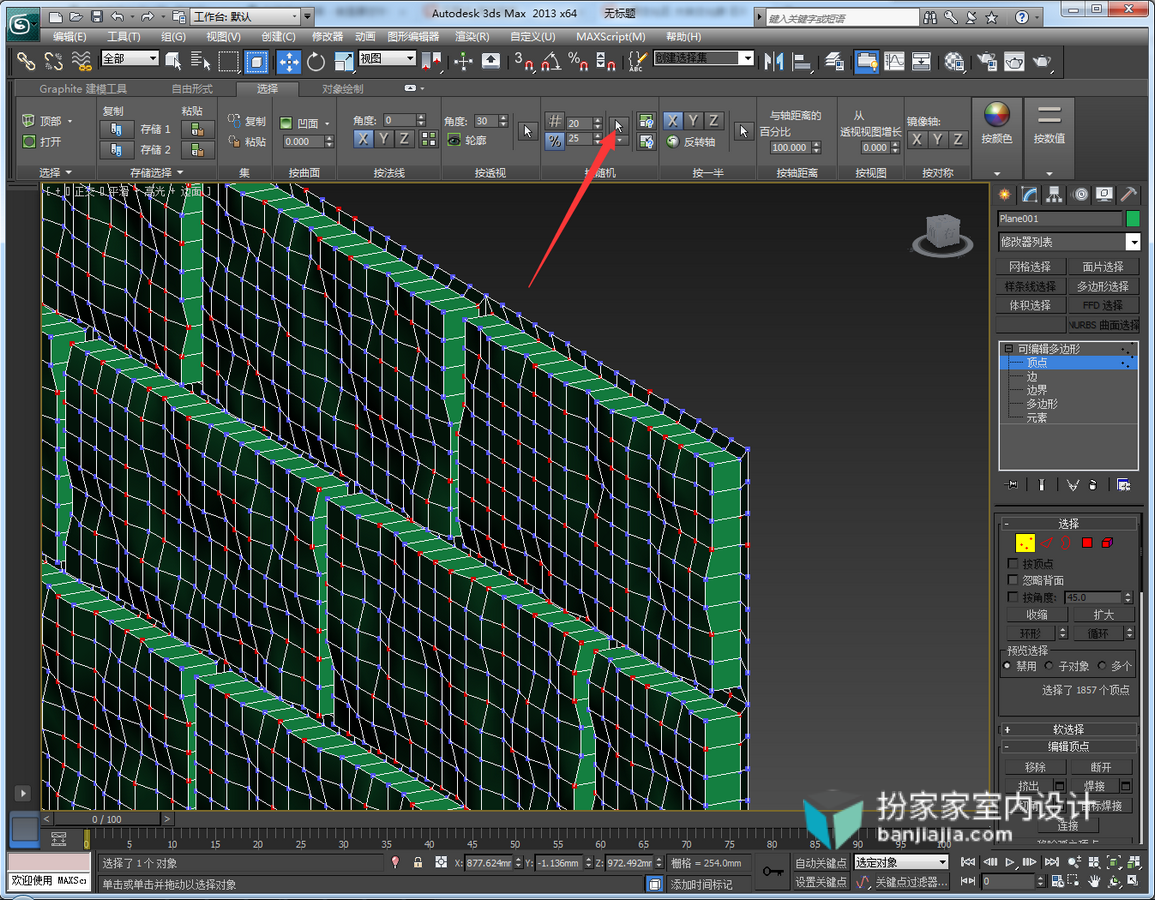The width and height of the screenshot is (1155, 900).
Task: Collapse the 可编辑多边形 modifier tree
Action: point(1008,348)
